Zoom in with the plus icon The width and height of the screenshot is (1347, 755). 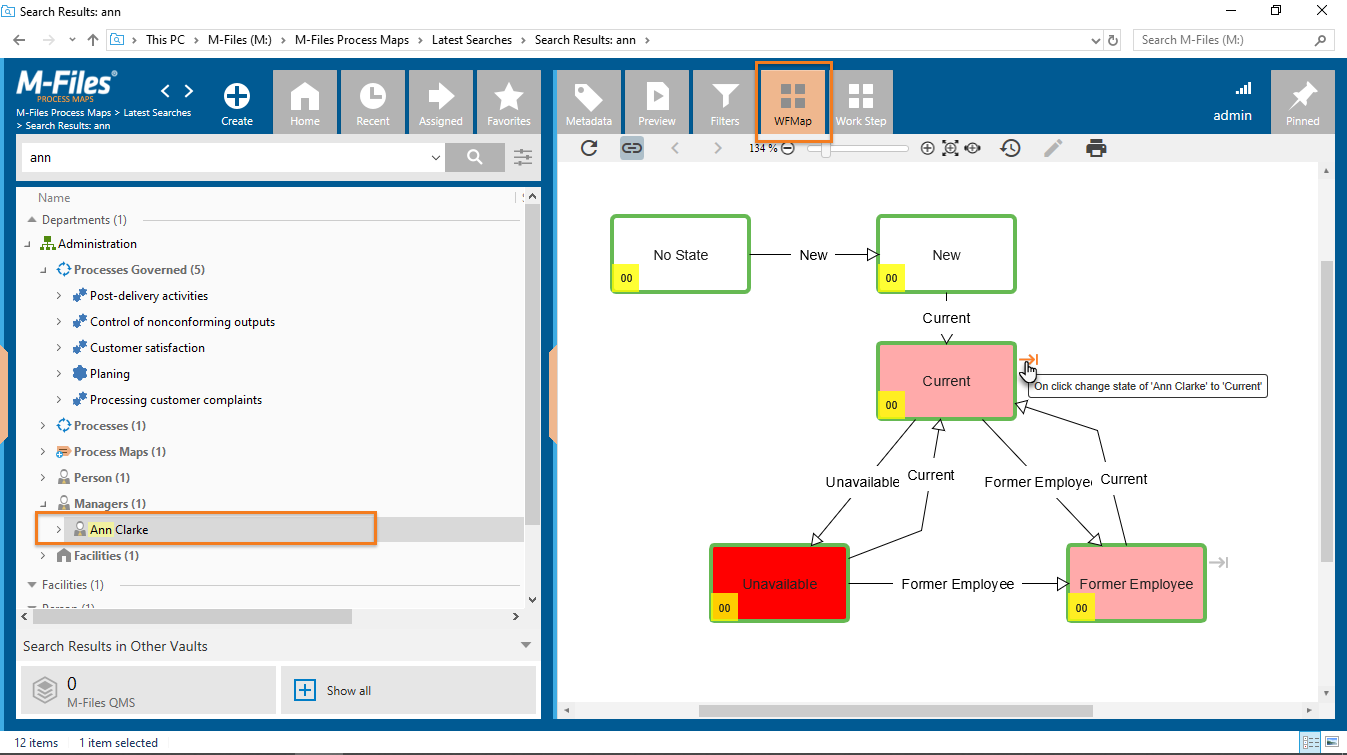(x=927, y=148)
